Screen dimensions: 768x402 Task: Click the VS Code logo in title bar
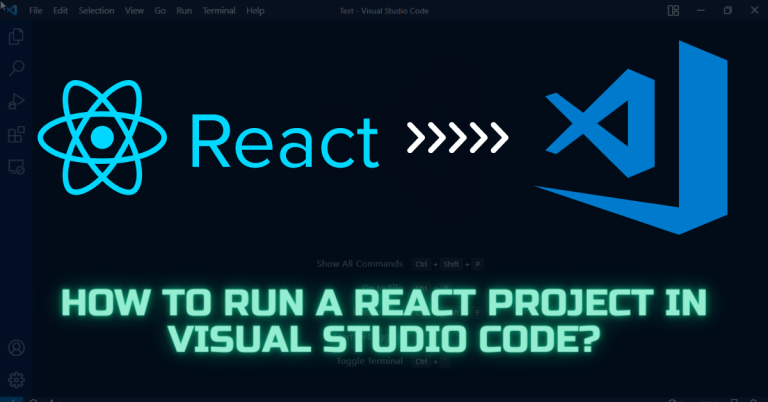pos(12,10)
